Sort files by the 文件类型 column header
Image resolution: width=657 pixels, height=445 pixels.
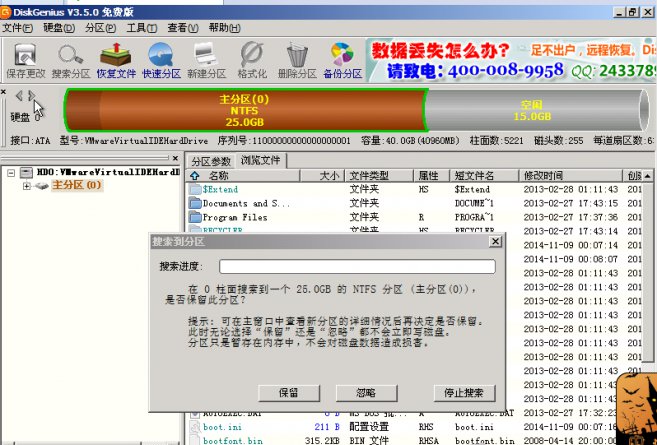[379, 176]
